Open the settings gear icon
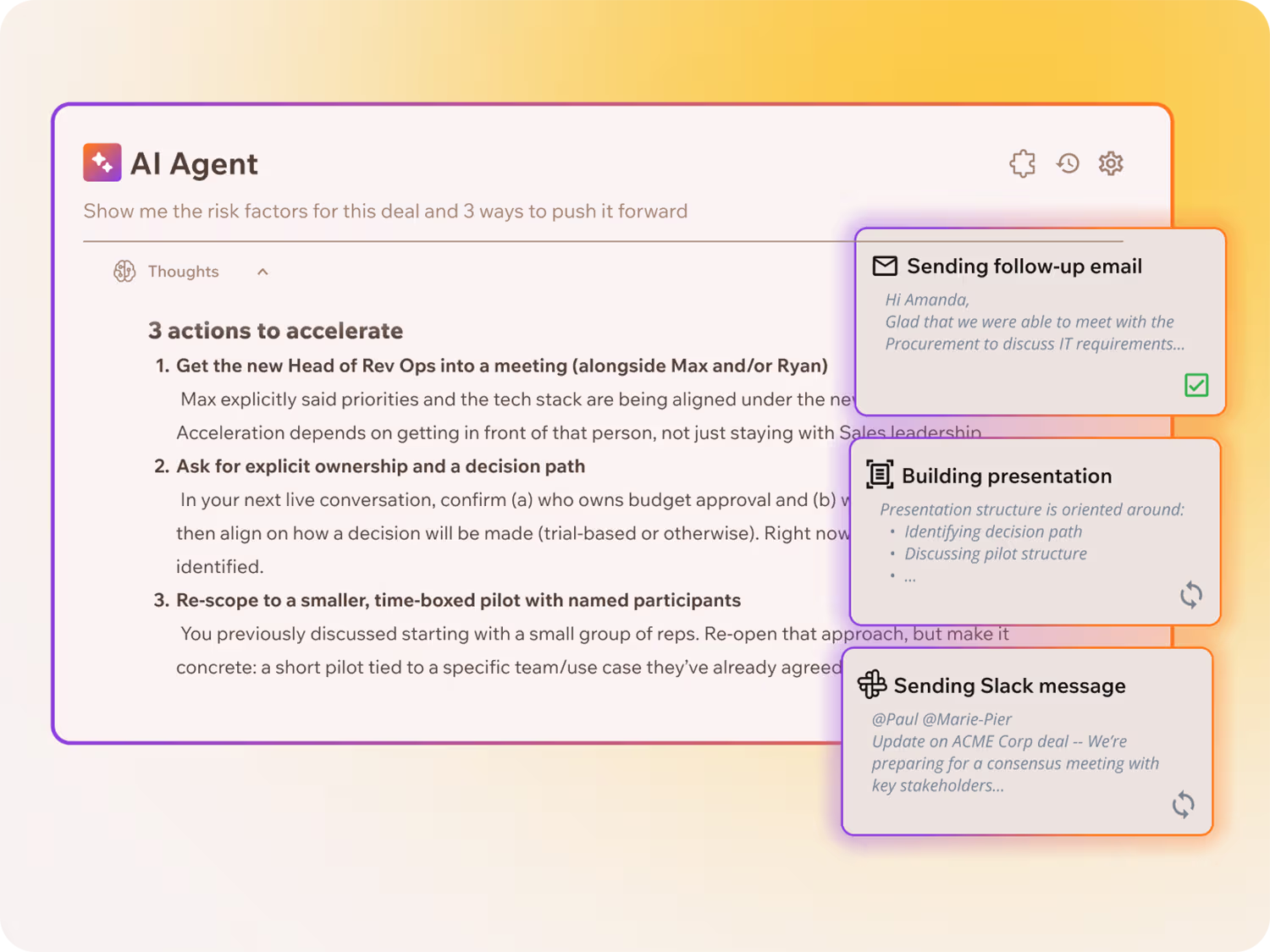 click(x=1111, y=163)
